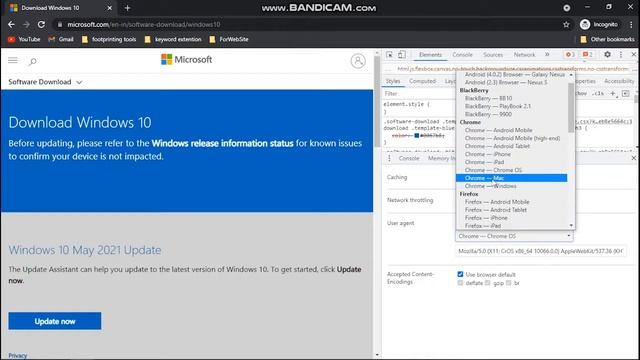Open the footprinting tools bookmark folder
Viewport: 640px width, 360px height.
coord(109,39)
